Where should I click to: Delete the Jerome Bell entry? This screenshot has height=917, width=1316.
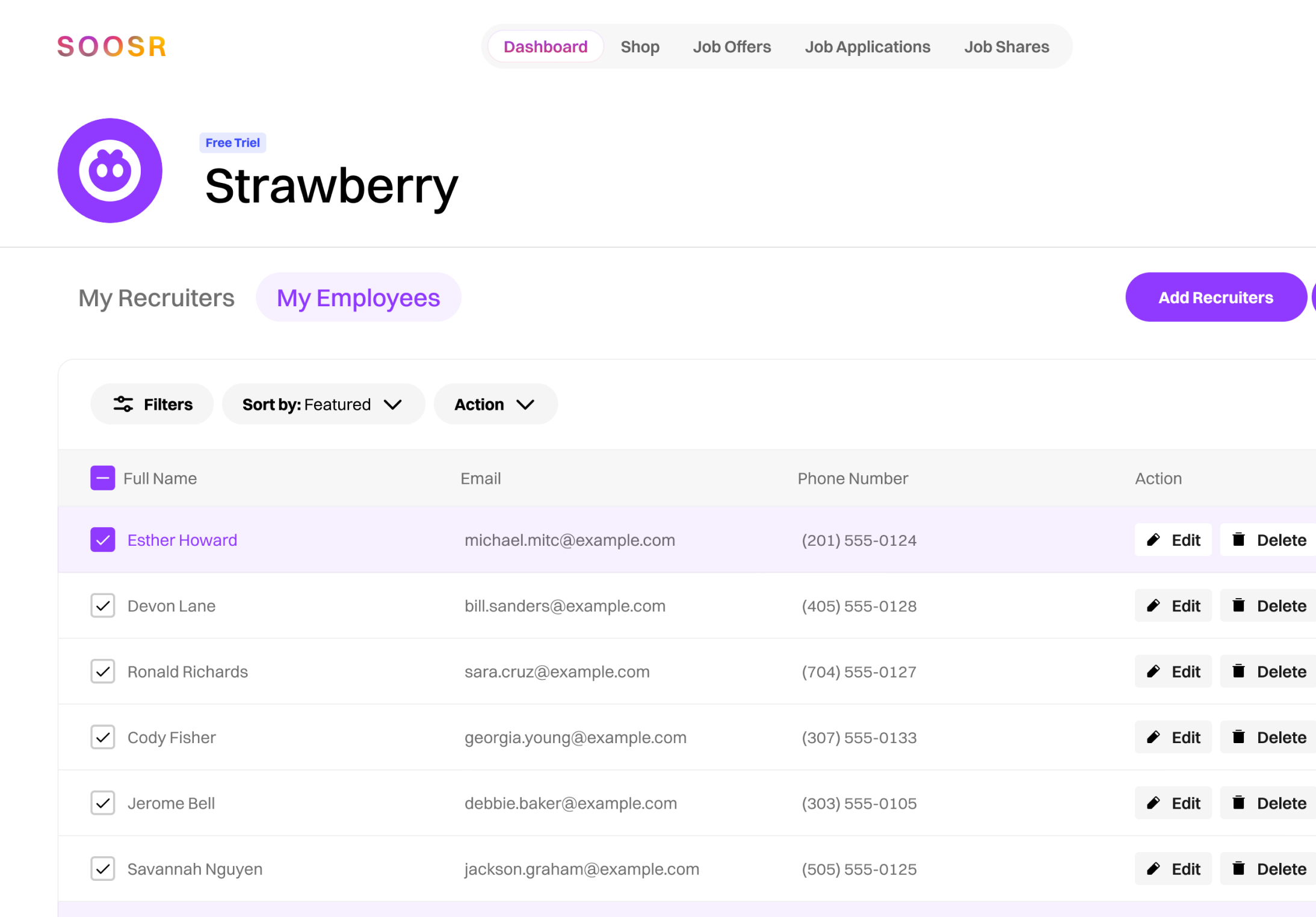click(1269, 803)
